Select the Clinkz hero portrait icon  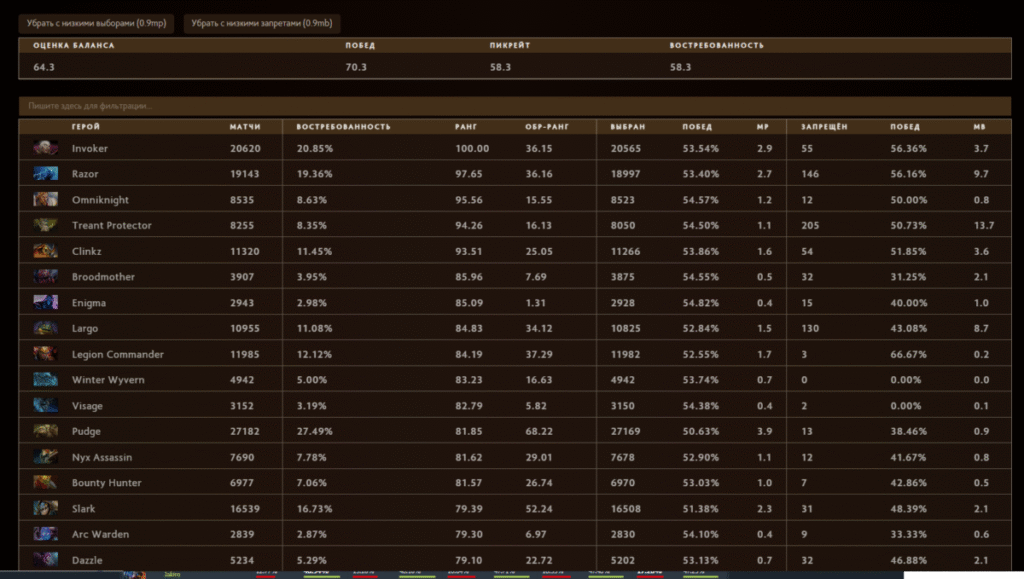[x=45, y=251]
